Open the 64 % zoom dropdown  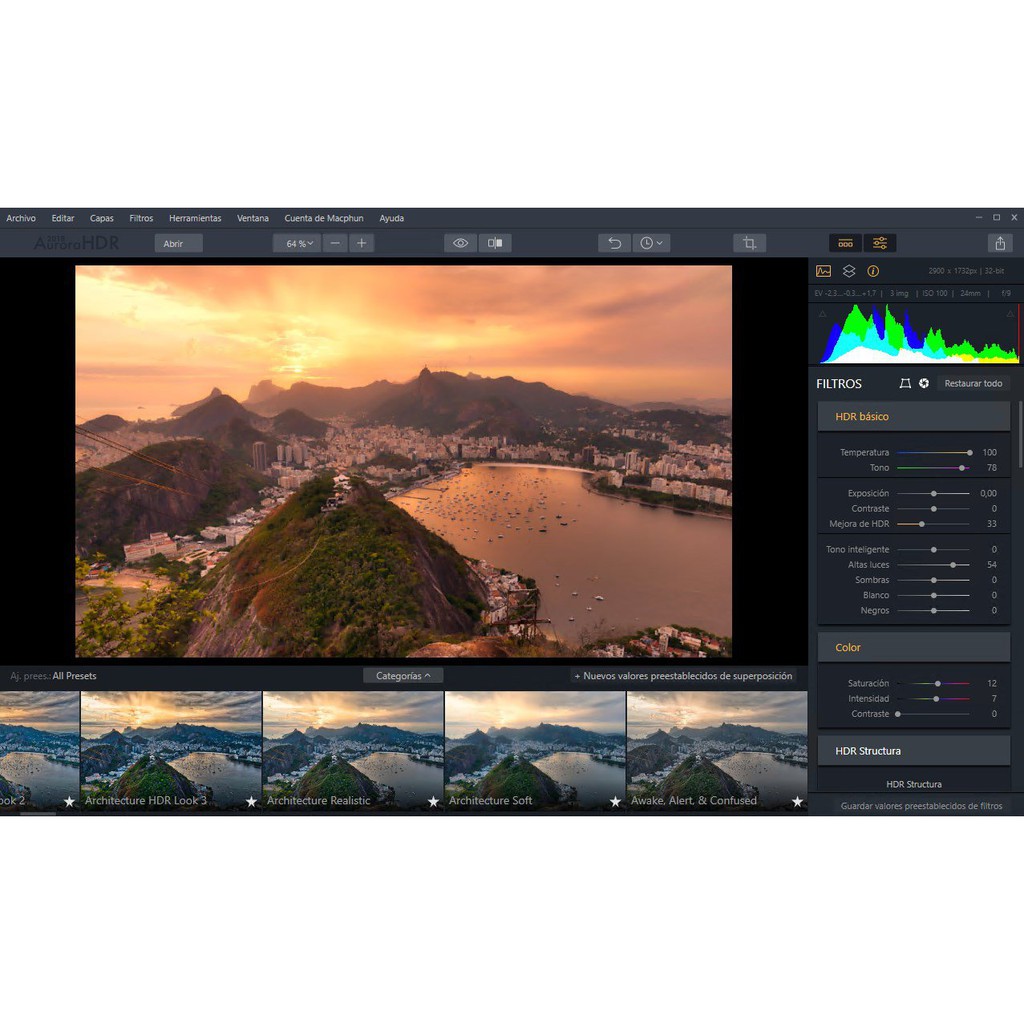click(298, 243)
